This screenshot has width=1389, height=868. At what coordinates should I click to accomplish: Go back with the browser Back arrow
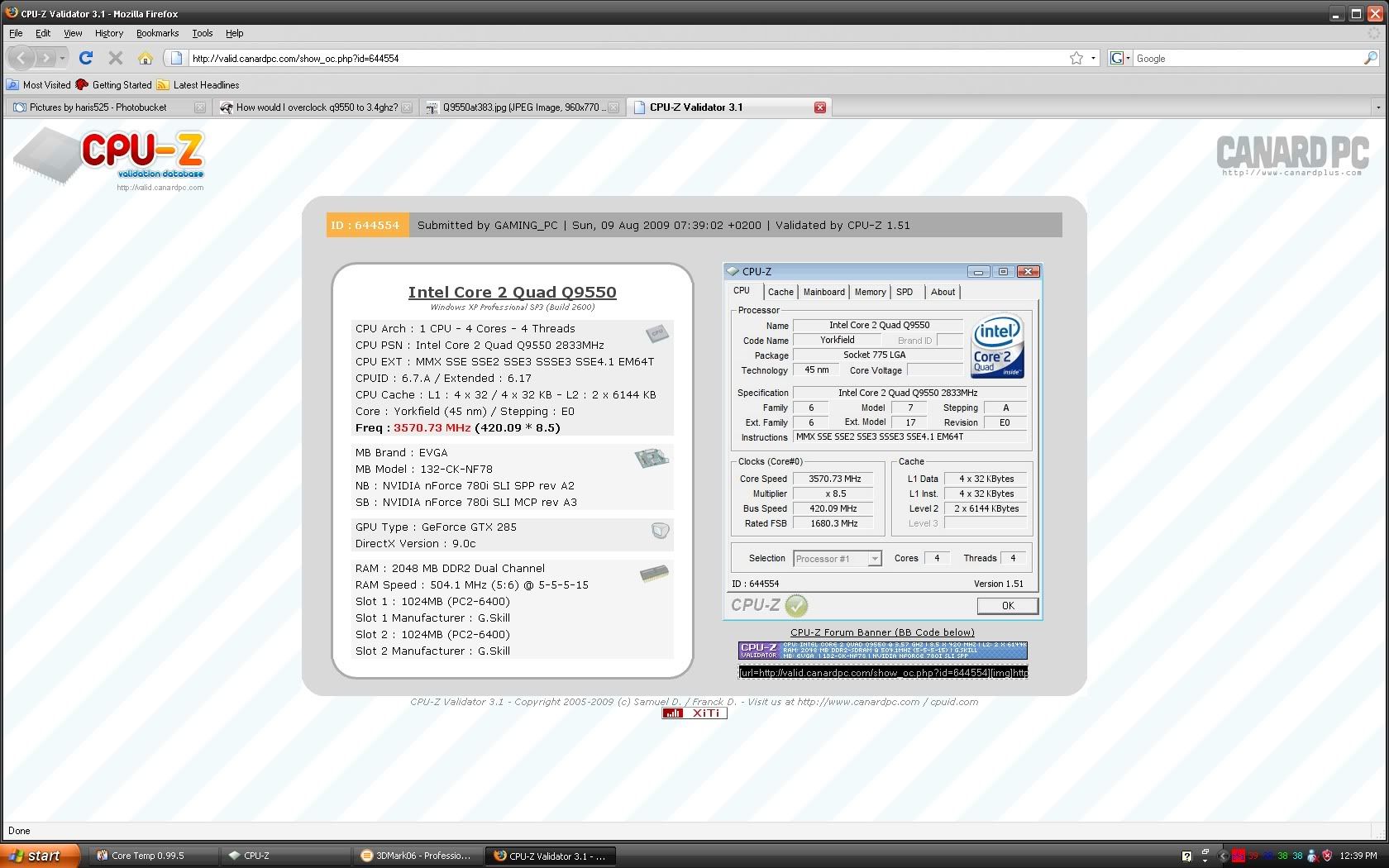pos(21,58)
